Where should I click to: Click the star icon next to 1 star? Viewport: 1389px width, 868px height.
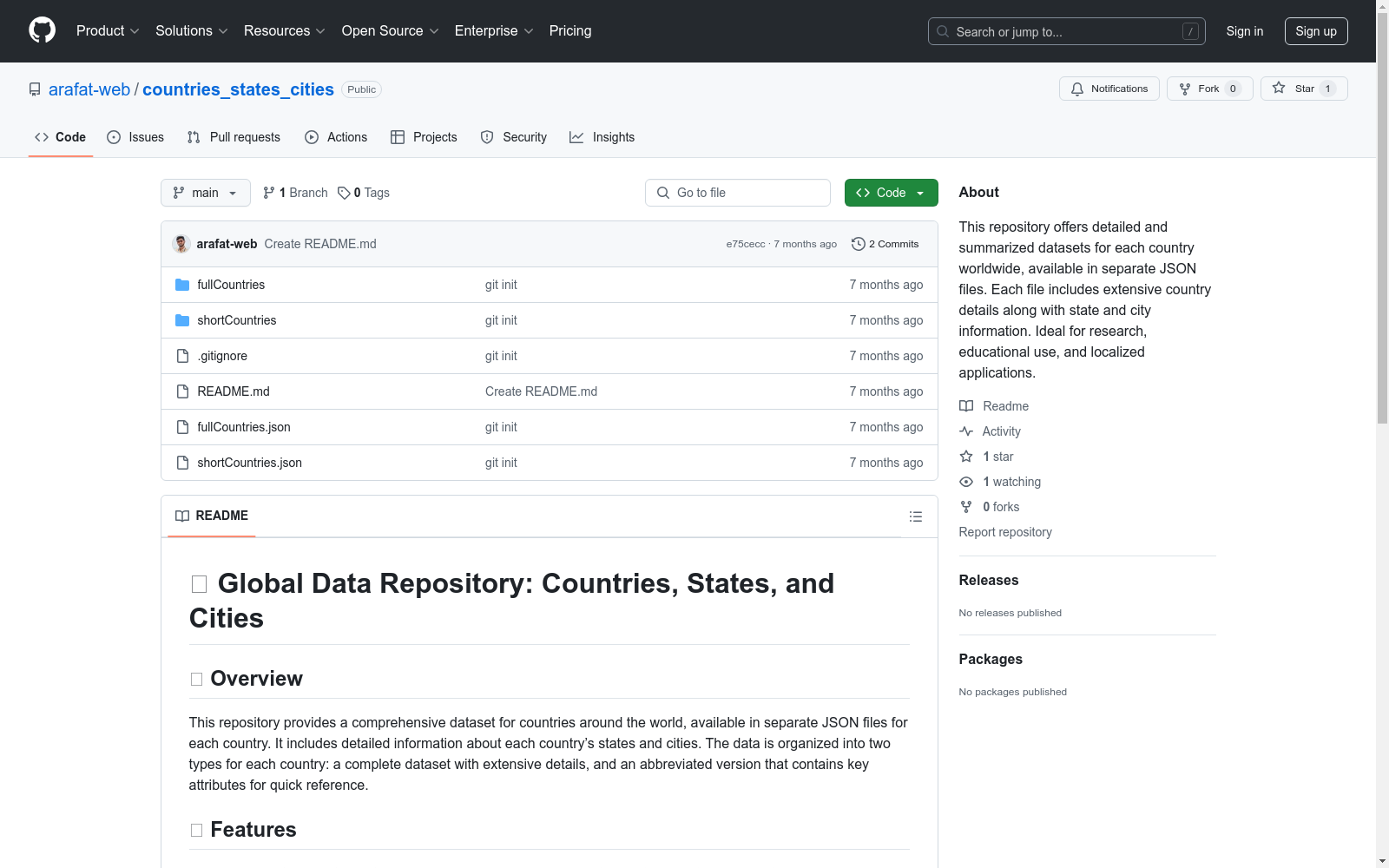click(966, 457)
